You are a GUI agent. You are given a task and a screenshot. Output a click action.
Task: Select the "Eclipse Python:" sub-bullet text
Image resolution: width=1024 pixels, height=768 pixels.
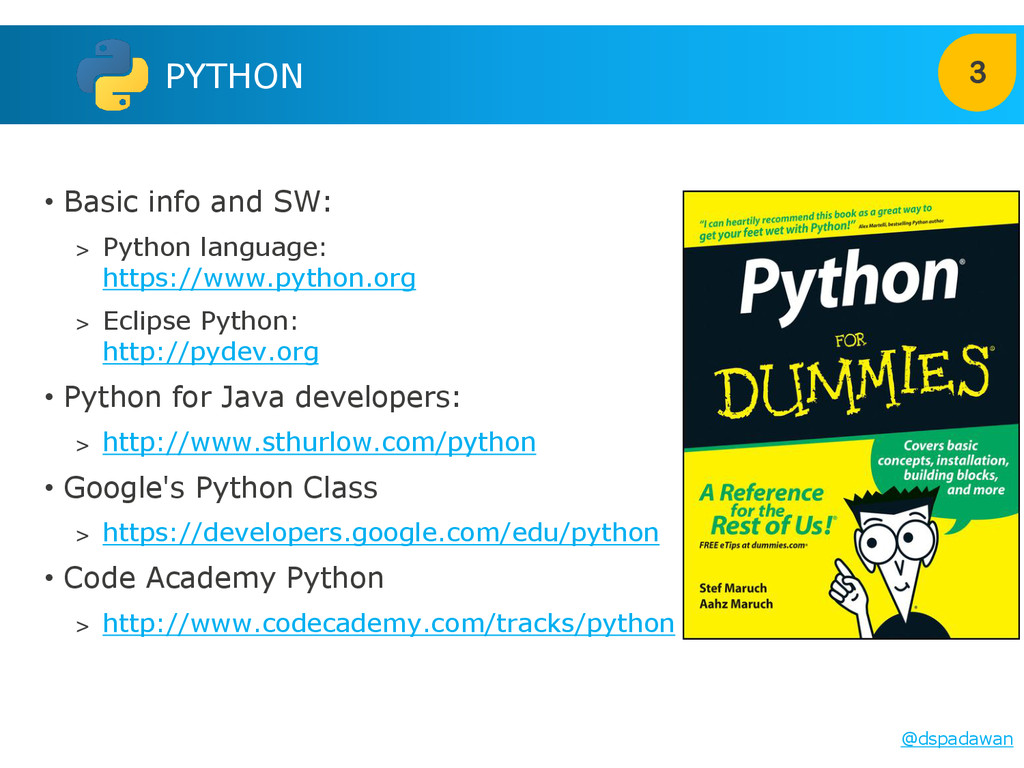pos(200,321)
